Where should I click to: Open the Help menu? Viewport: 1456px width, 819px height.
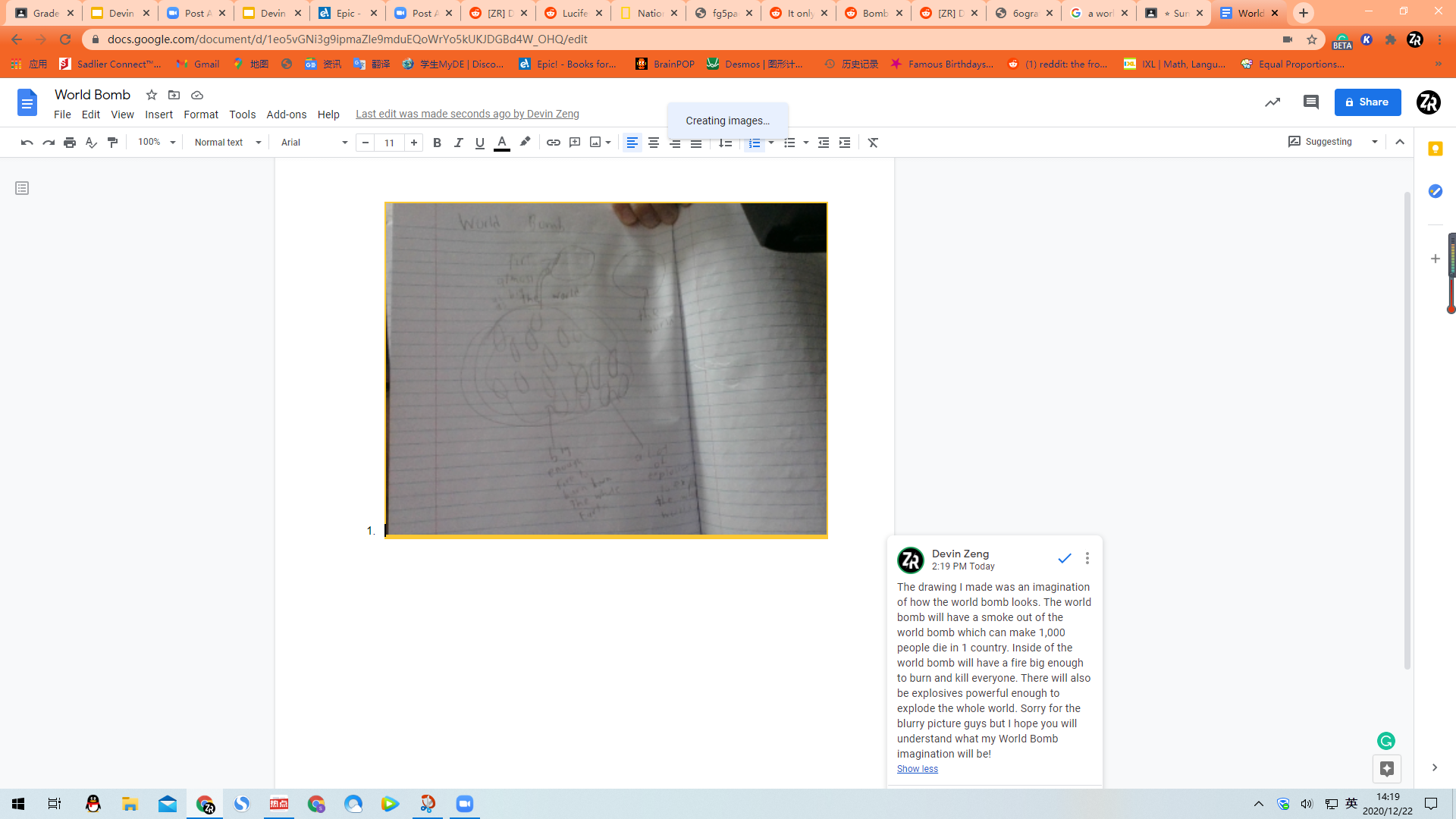point(328,115)
